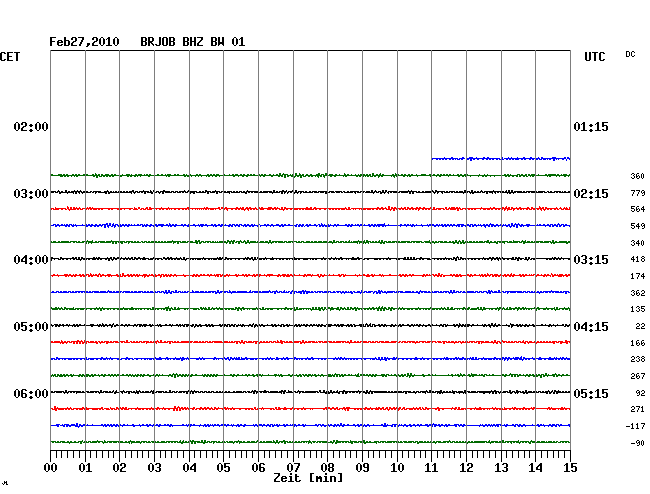Click the date text "Feb27,2010"

pyautogui.click(x=84, y=42)
